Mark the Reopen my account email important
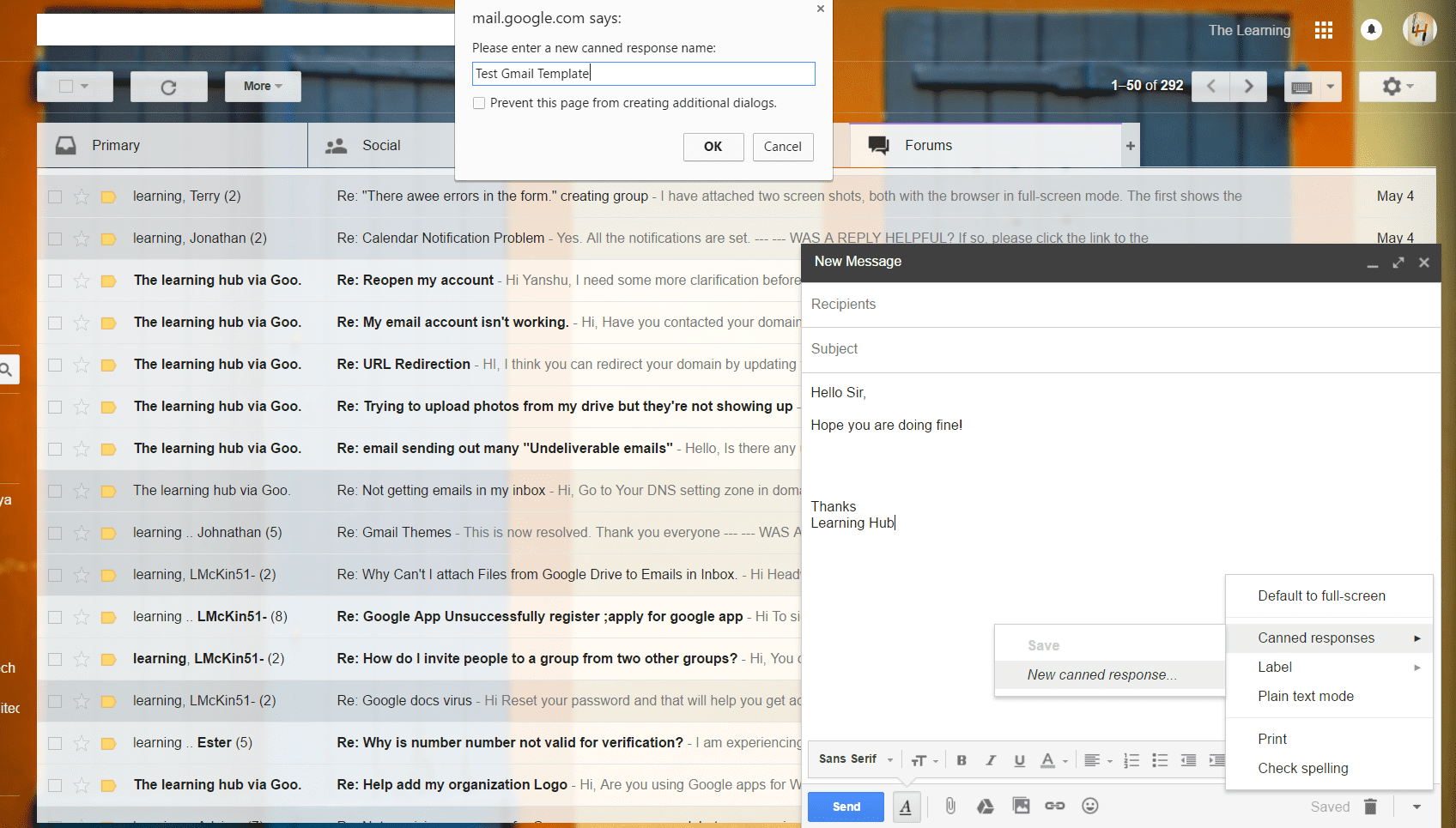Image resolution: width=1456 pixels, height=828 pixels. click(x=108, y=281)
